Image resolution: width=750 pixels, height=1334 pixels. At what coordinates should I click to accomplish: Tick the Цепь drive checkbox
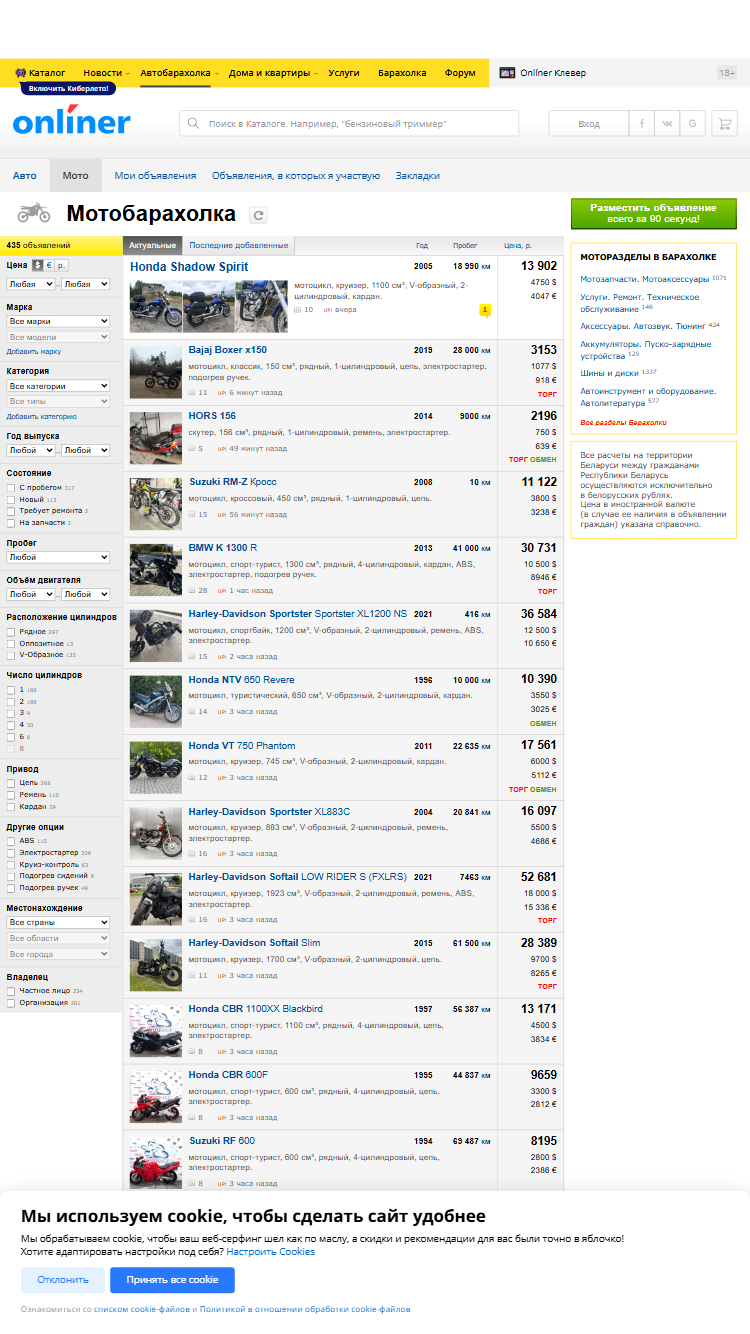click(x=11, y=783)
